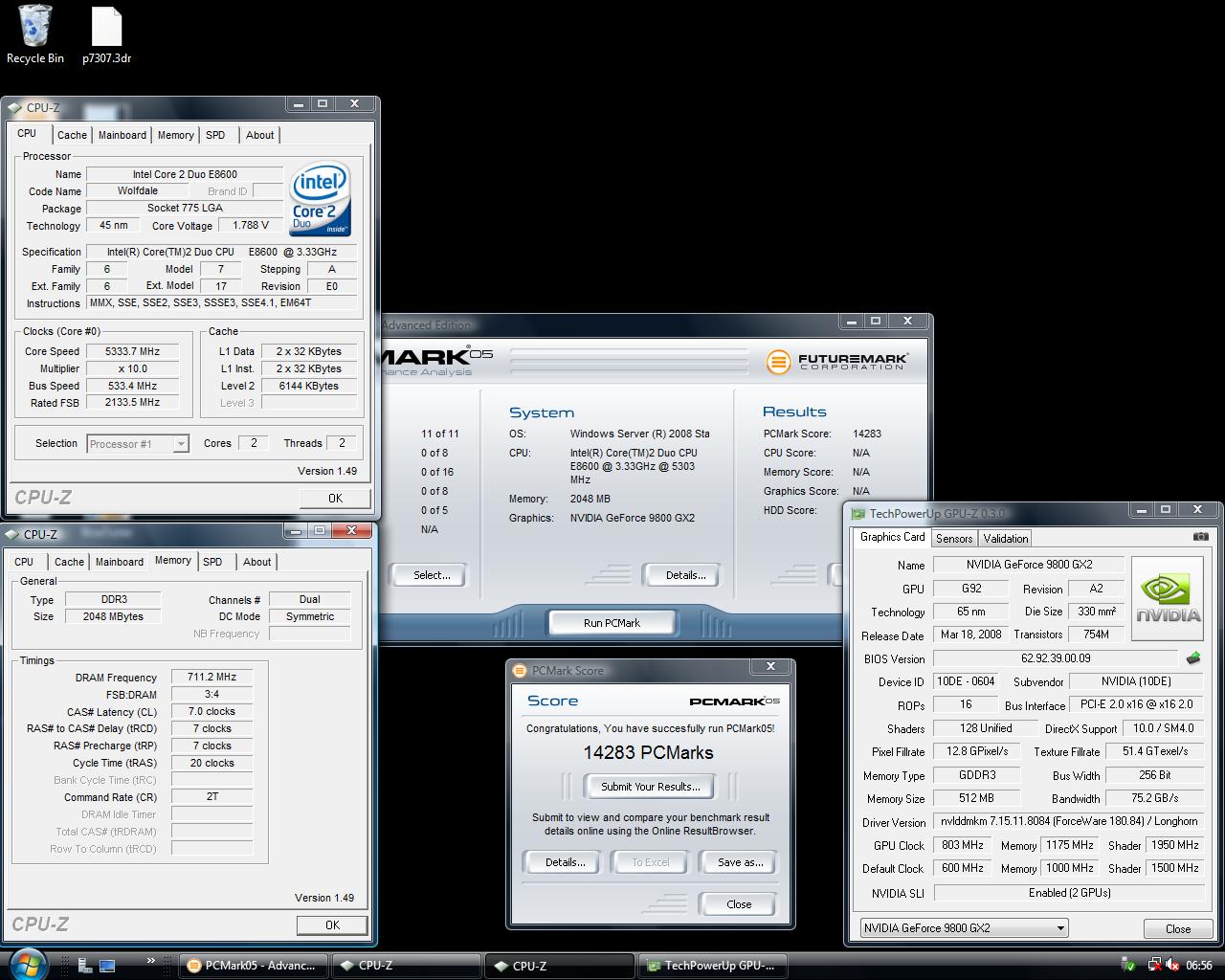
Task: Open Memory tab in upper CPU-Z window
Action: [x=176, y=135]
